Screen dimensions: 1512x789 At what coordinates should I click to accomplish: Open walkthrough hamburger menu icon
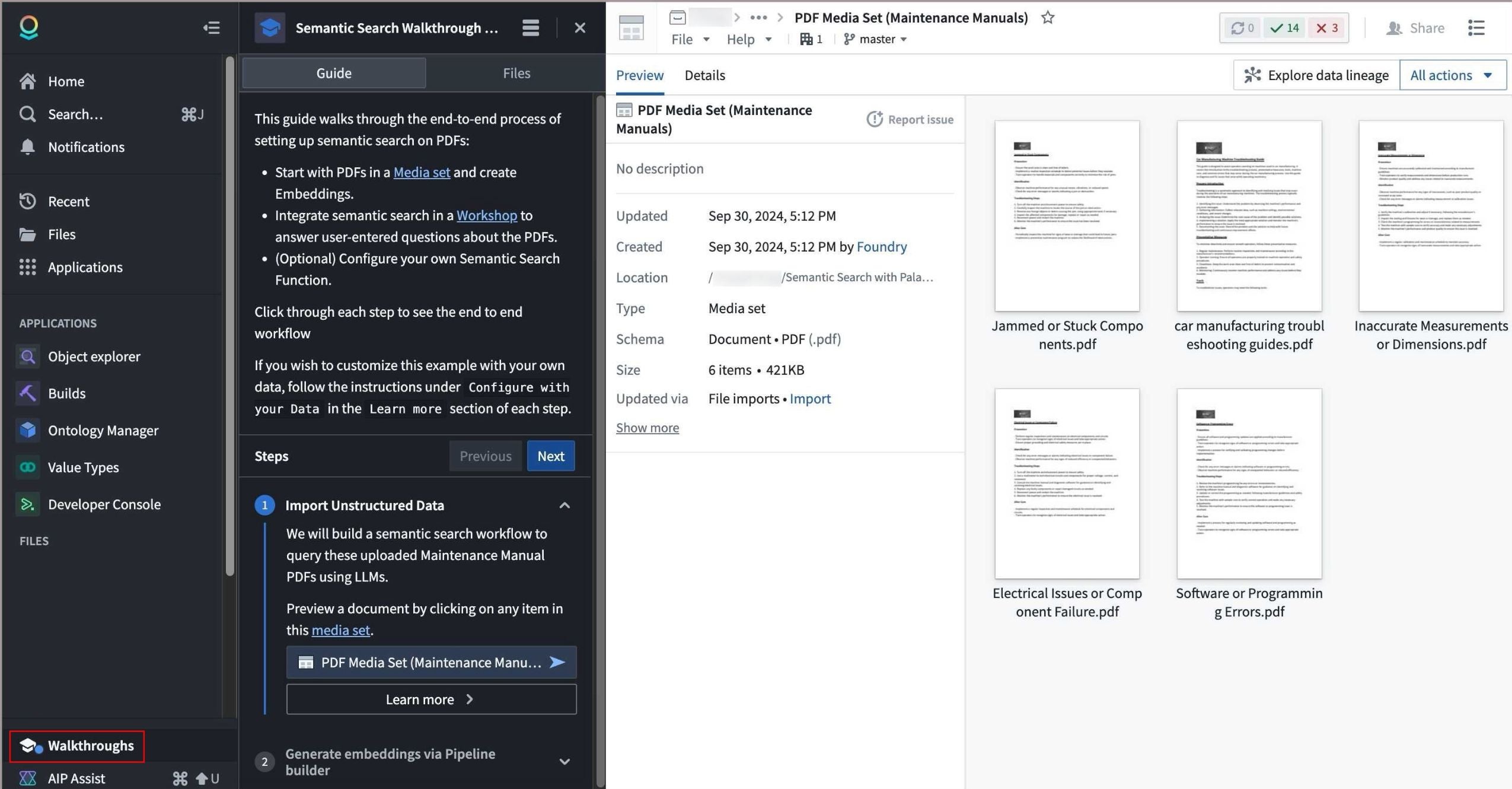[x=531, y=28]
